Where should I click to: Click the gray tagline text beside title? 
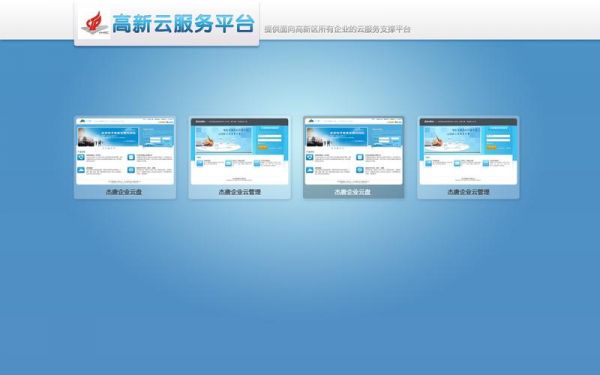point(337,29)
